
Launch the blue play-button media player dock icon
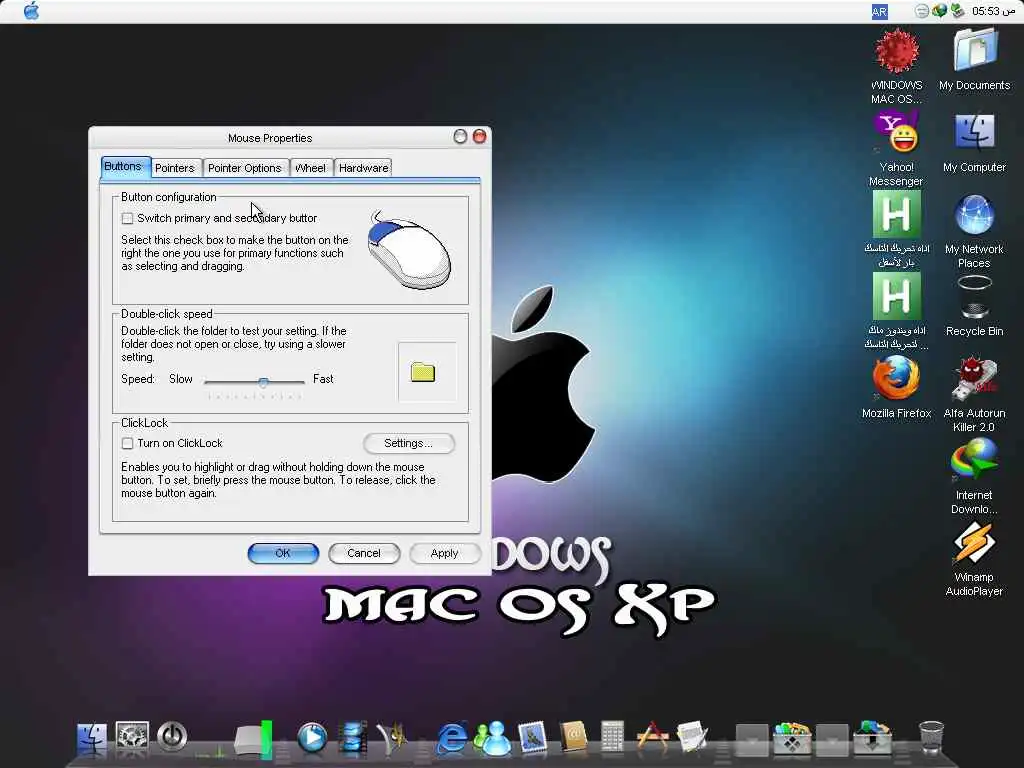coord(312,738)
